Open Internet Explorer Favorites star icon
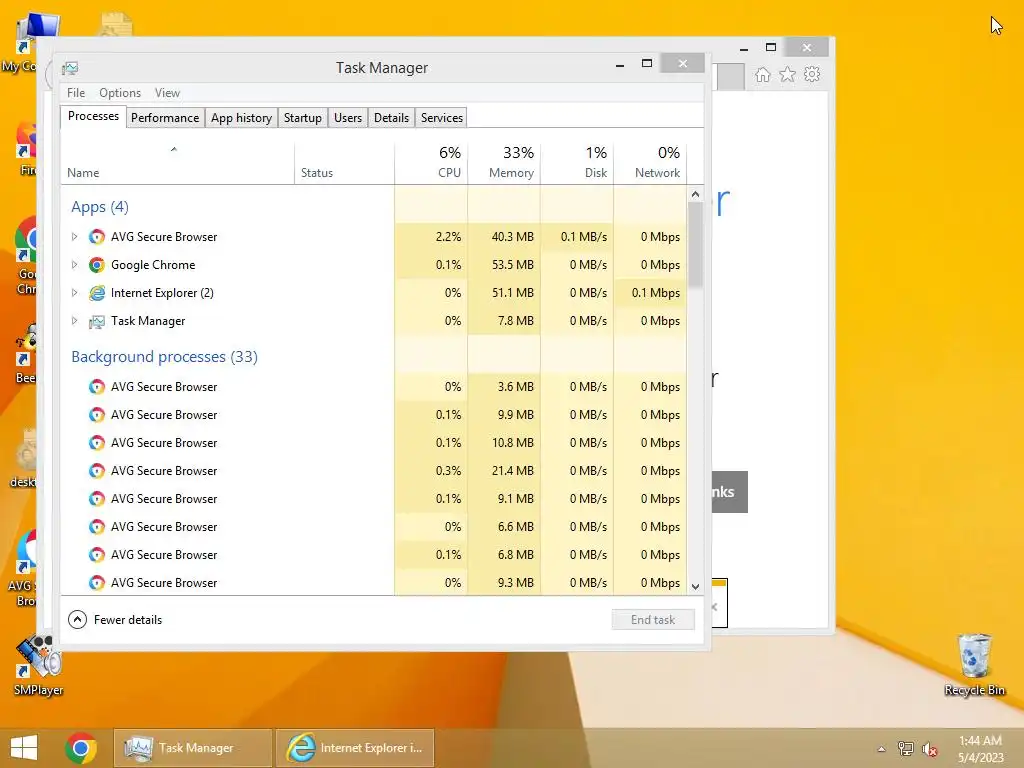Viewport: 1024px width, 768px height. click(x=788, y=74)
